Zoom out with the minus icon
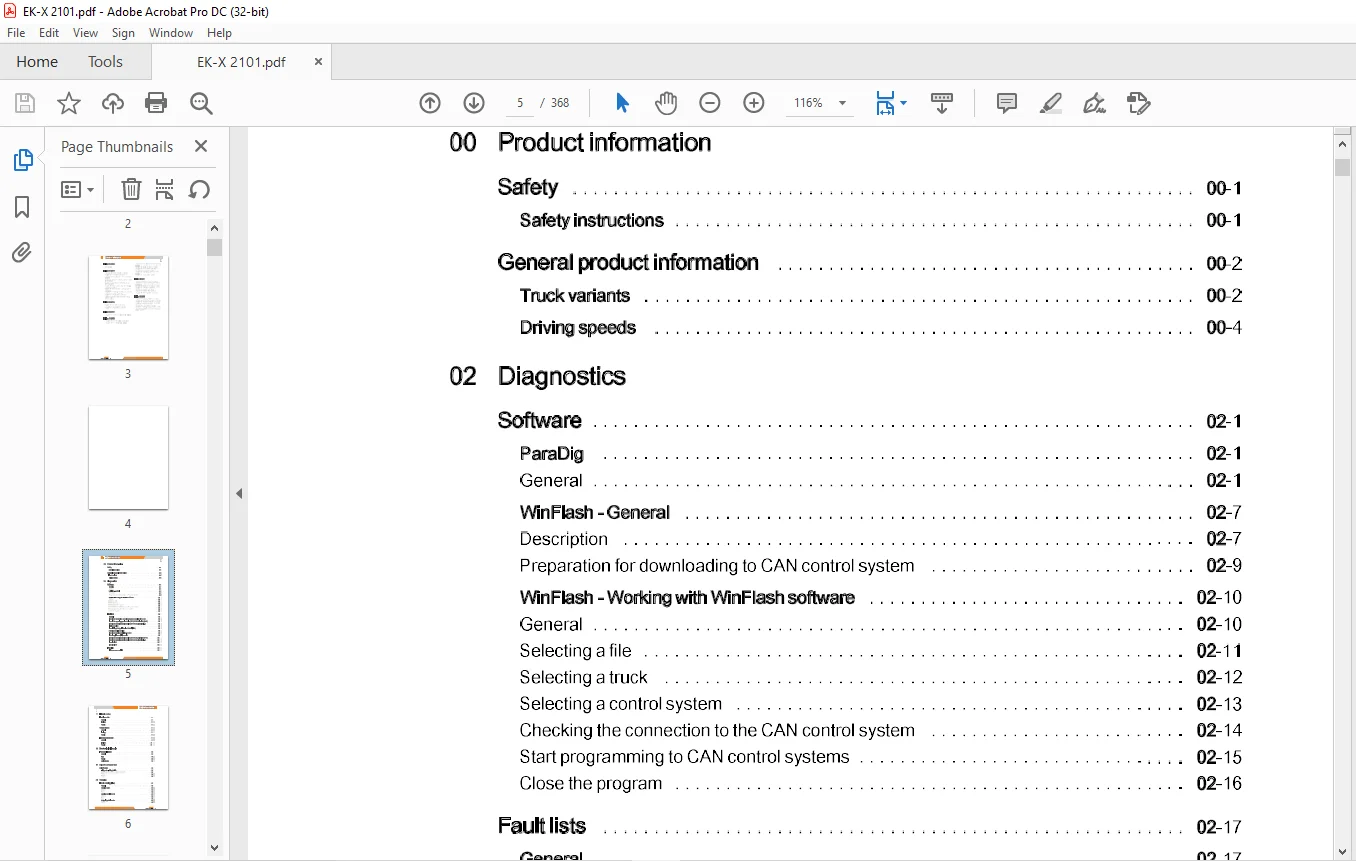Screen dimensions: 1356x861 click(710, 103)
